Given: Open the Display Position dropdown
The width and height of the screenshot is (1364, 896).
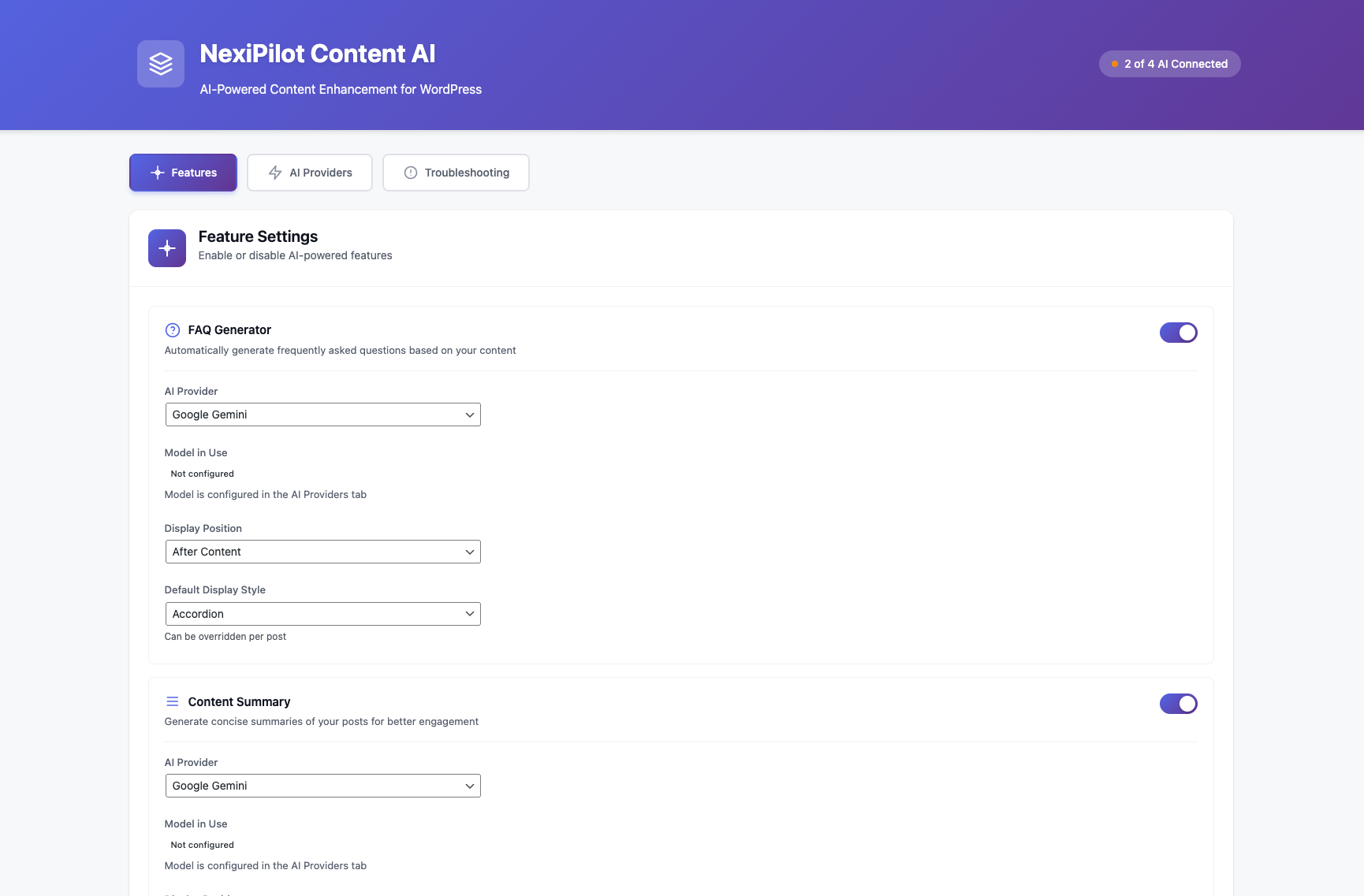Looking at the screenshot, I should pyautogui.click(x=322, y=551).
